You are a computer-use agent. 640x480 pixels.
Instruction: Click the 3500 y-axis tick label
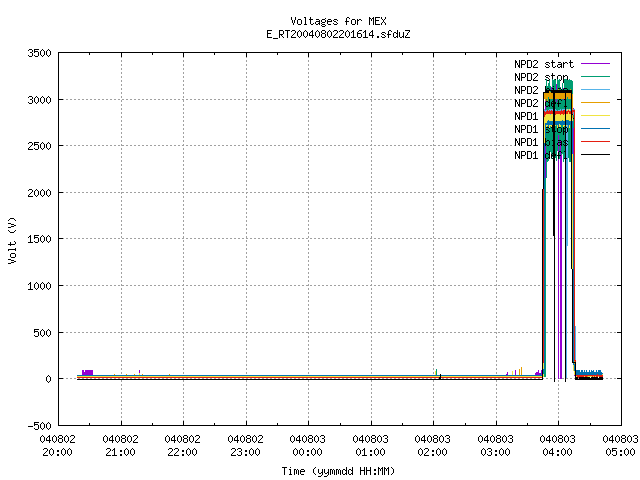39,53
